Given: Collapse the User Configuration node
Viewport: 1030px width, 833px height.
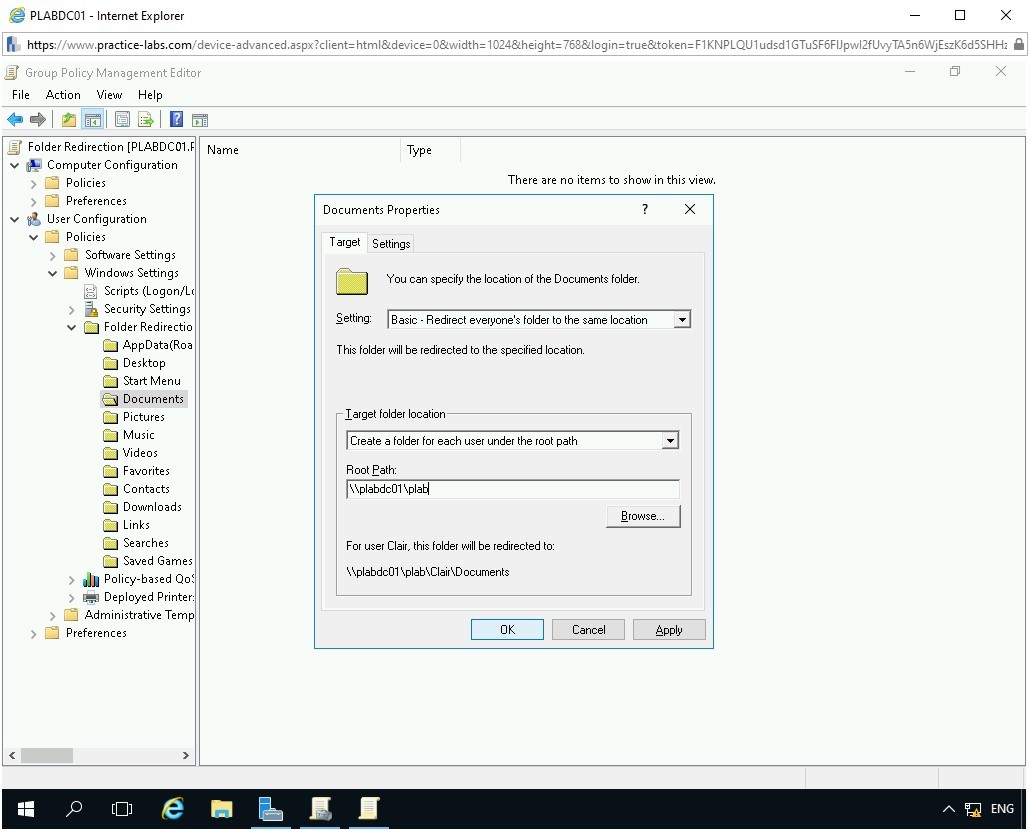Looking at the screenshot, I should point(14,219).
